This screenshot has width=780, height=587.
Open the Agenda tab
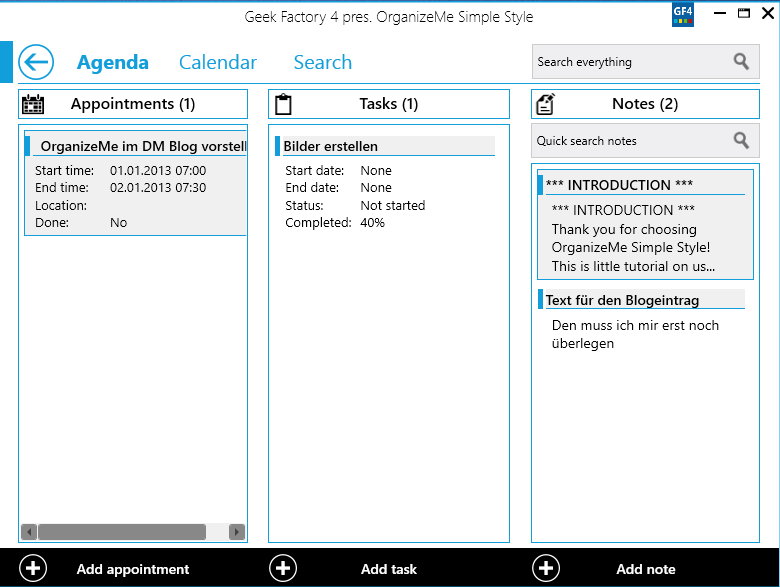(x=112, y=63)
